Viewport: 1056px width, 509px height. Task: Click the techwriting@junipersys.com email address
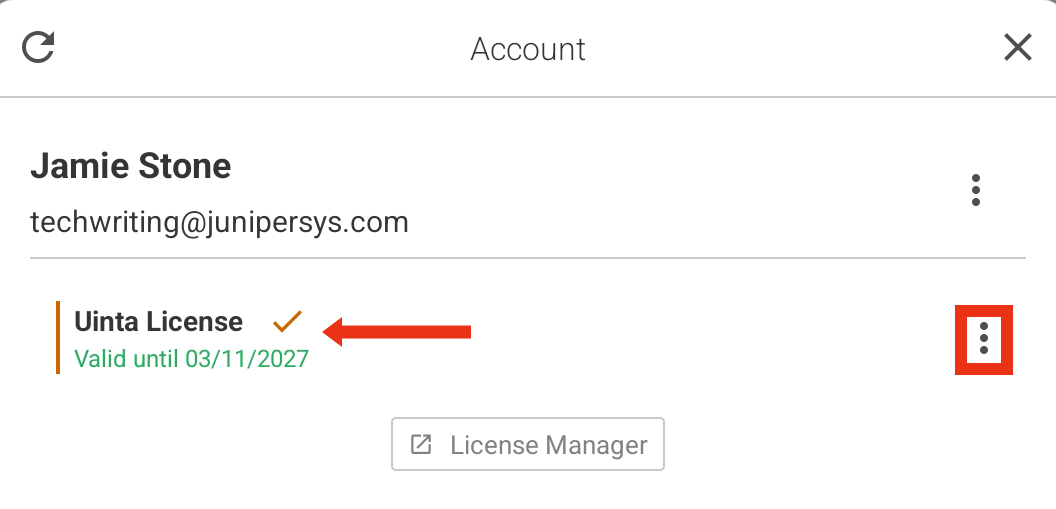[x=220, y=222]
